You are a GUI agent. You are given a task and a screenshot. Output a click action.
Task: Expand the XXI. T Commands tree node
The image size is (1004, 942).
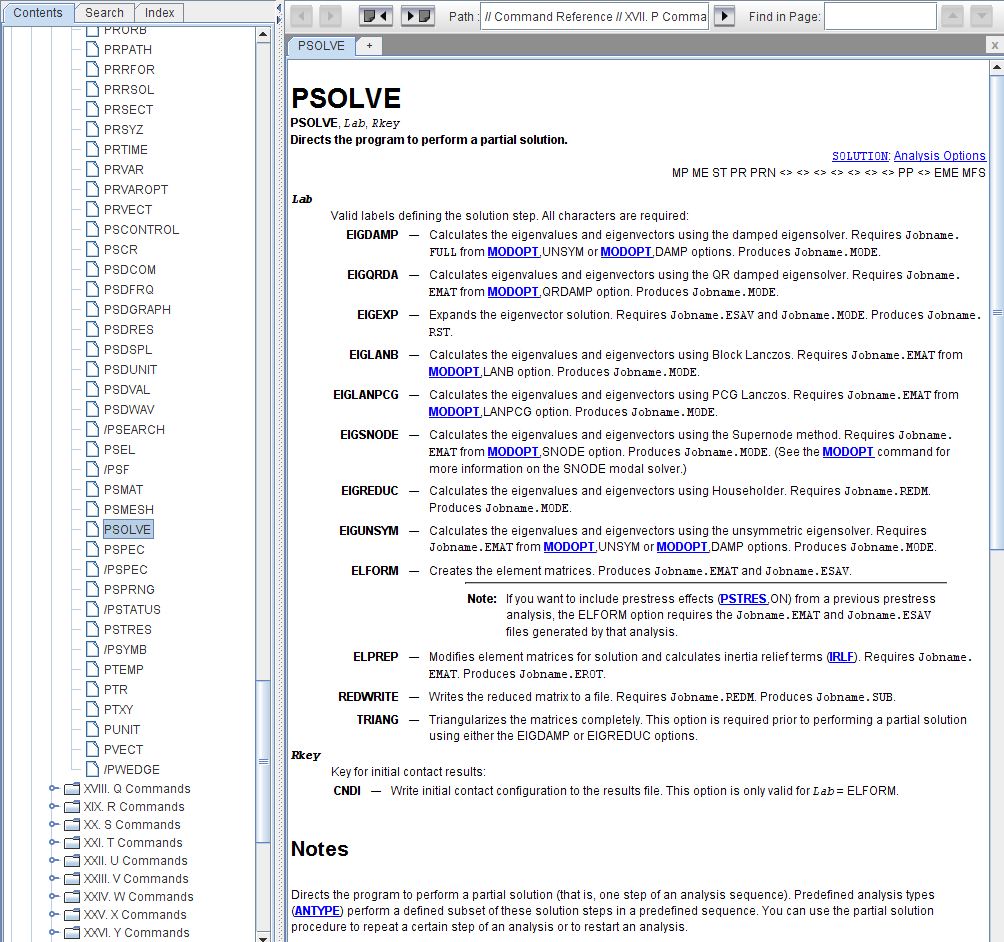(x=53, y=843)
